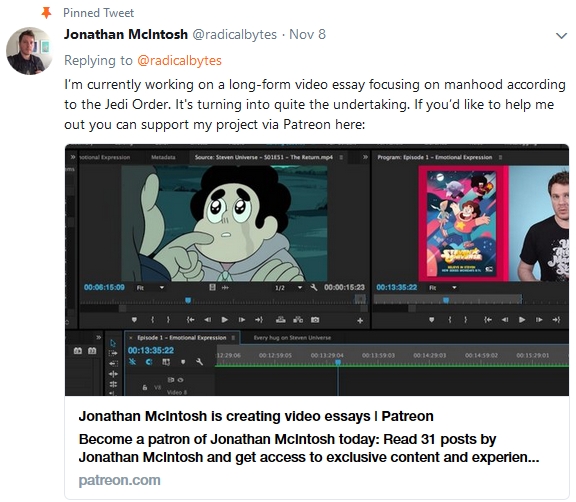The image size is (576, 502).
Task: Open the Jonathan McIntosh display name link
Action: (126, 34)
